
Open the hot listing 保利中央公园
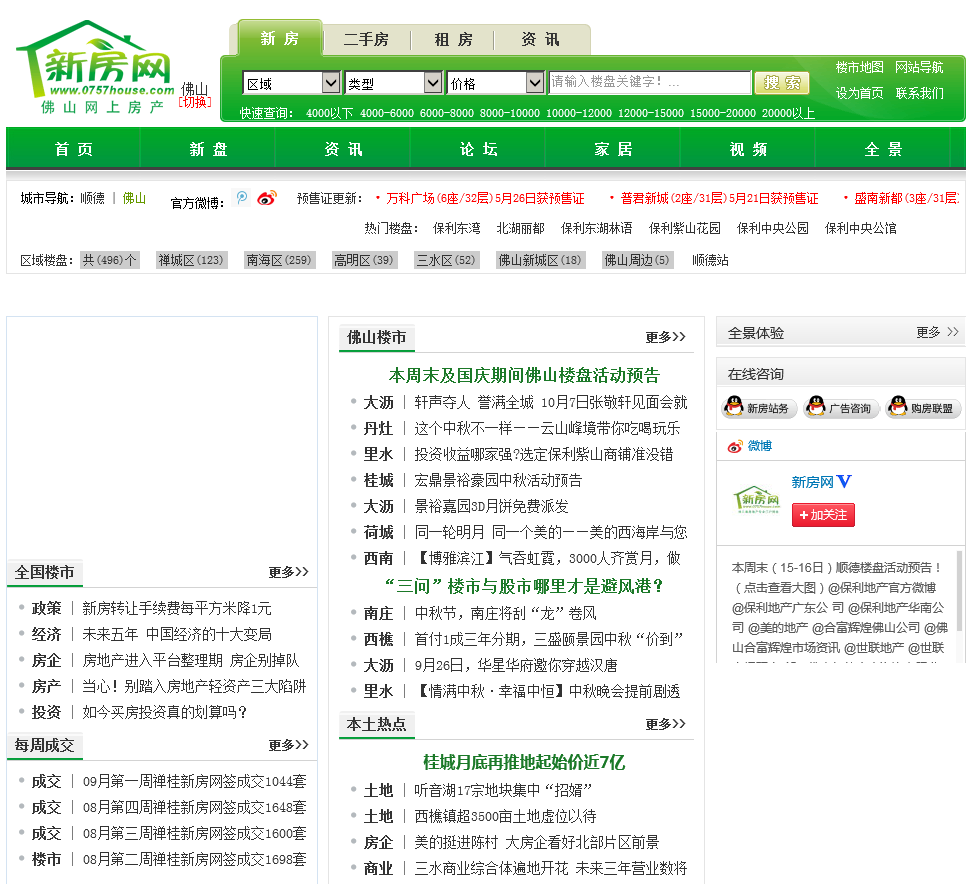(x=772, y=228)
